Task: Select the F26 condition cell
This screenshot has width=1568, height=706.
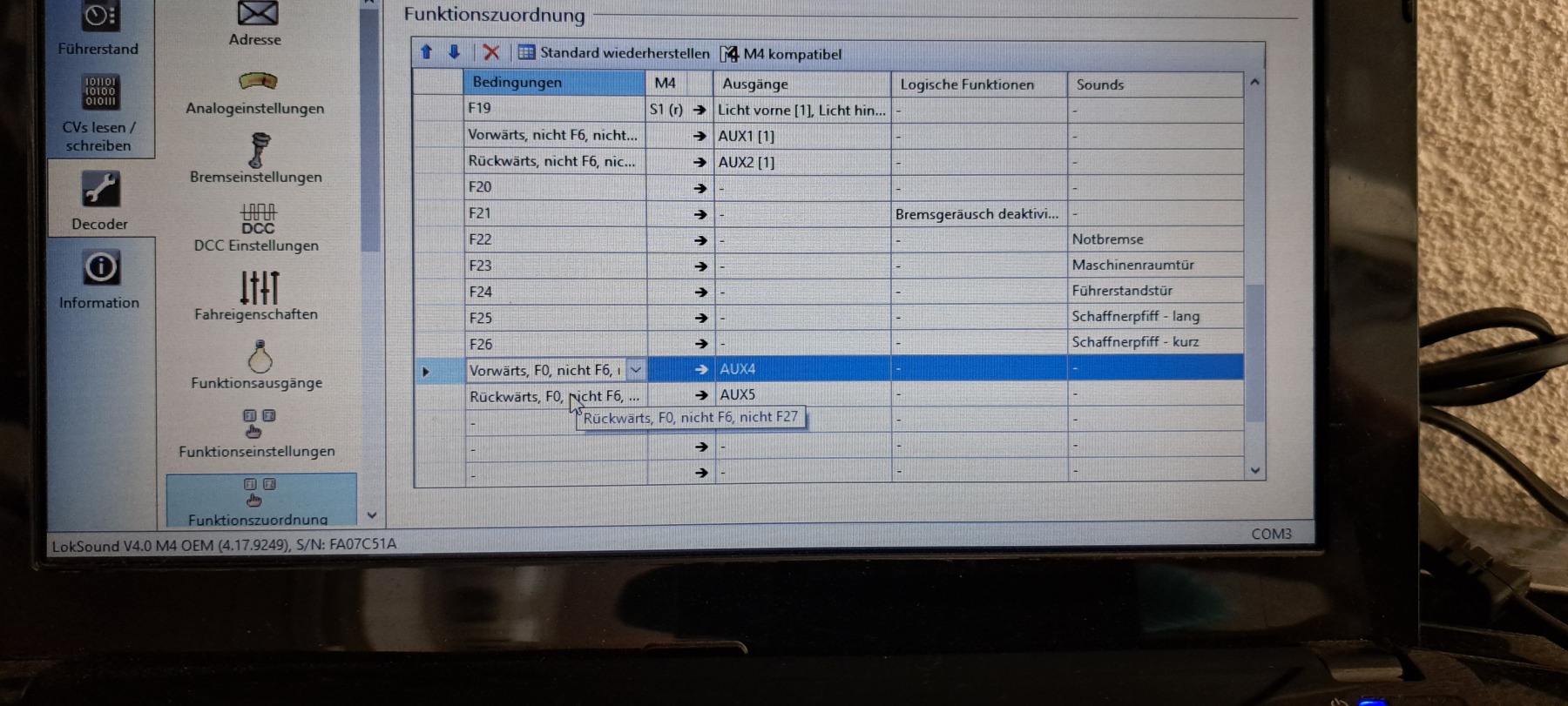Action: pyautogui.click(x=555, y=344)
